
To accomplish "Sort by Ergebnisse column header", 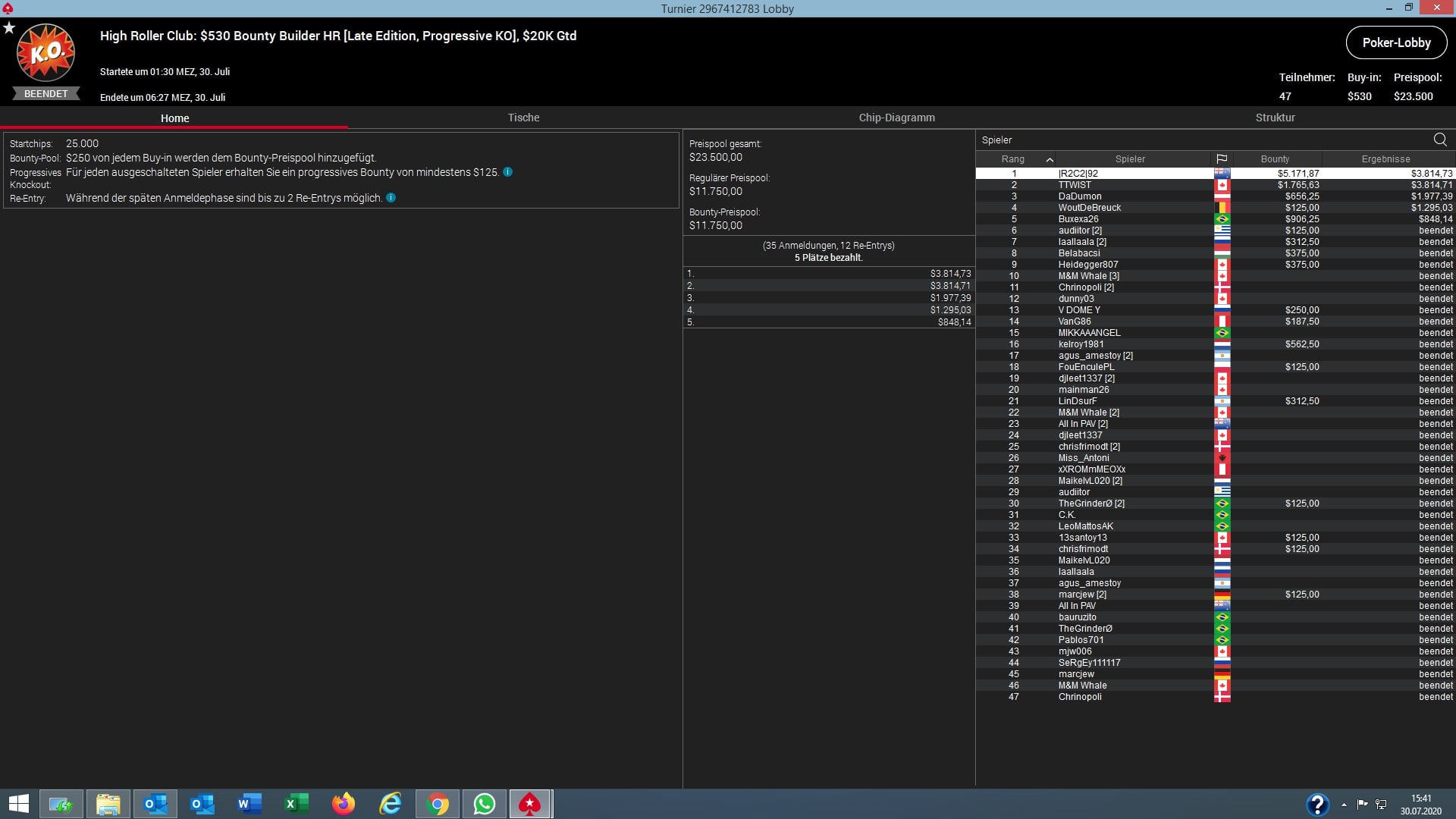I will click(1385, 159).
